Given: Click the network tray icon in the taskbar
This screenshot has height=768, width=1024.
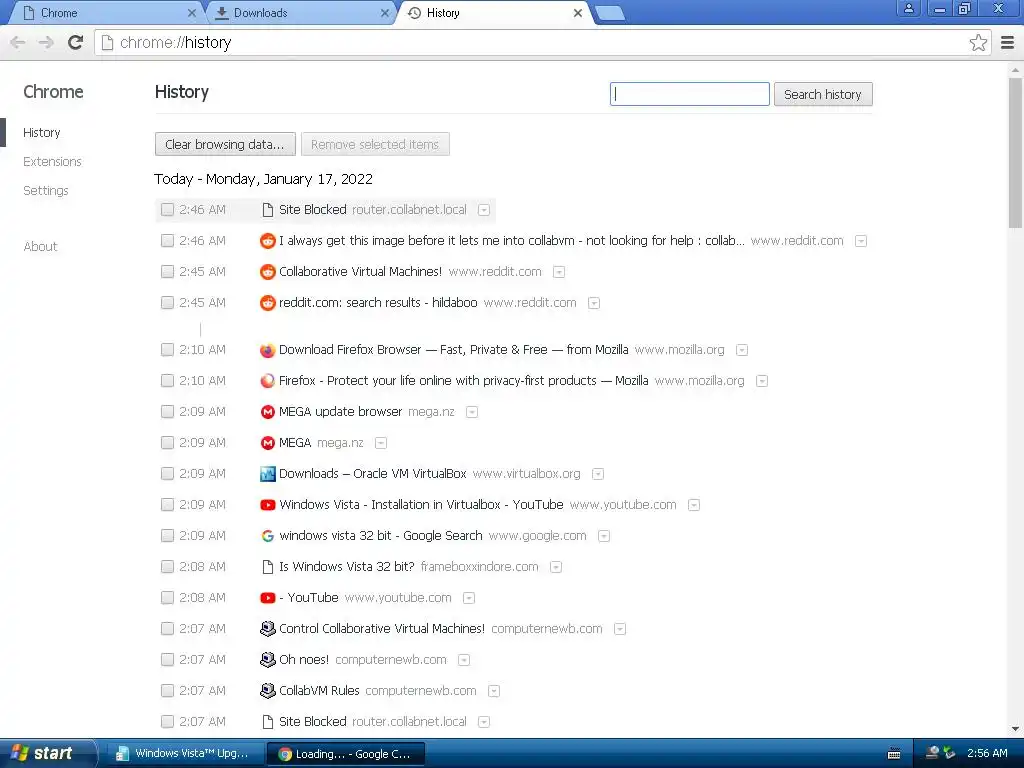Looking at the screenshot, I should coord(933,753).
